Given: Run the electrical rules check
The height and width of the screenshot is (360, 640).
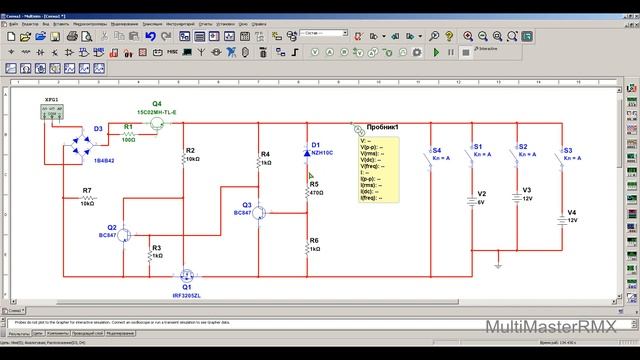Looking at the screenshot, I should click(x=358, y=37).
